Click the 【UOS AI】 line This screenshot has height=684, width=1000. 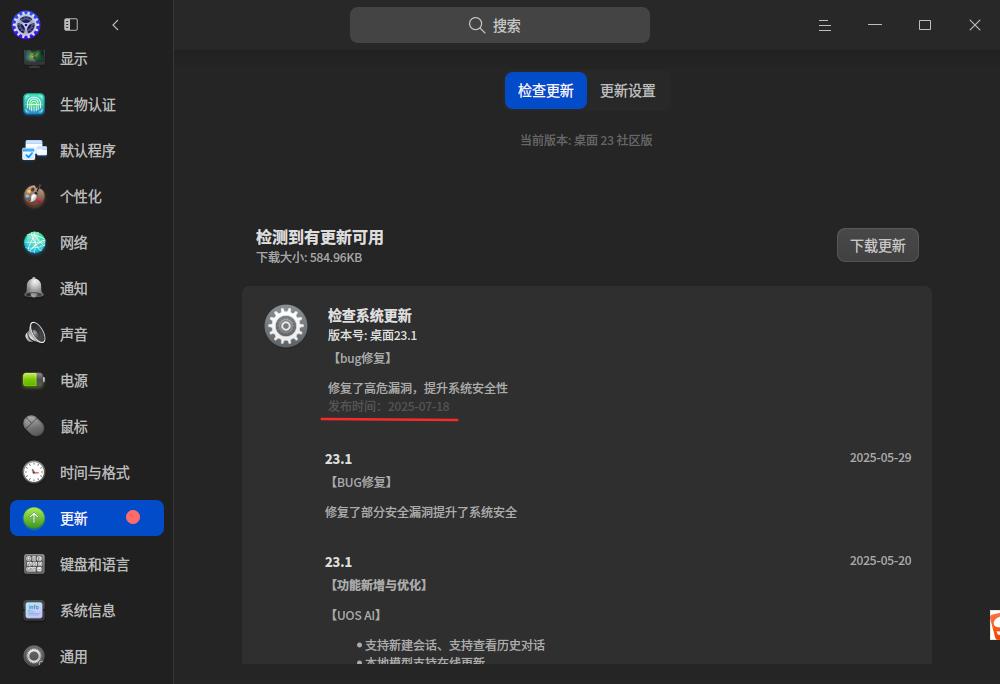[354, 615]
